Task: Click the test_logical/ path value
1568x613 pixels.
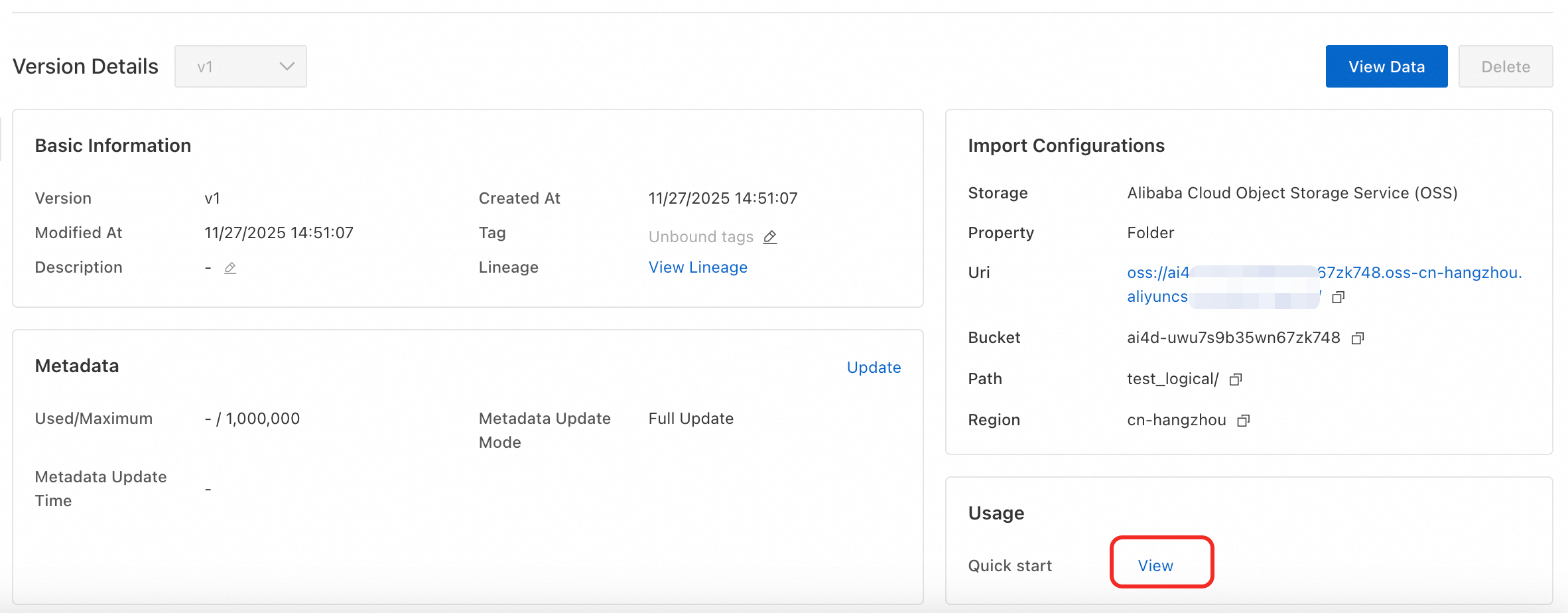Action: click(x=1172, y=379)
